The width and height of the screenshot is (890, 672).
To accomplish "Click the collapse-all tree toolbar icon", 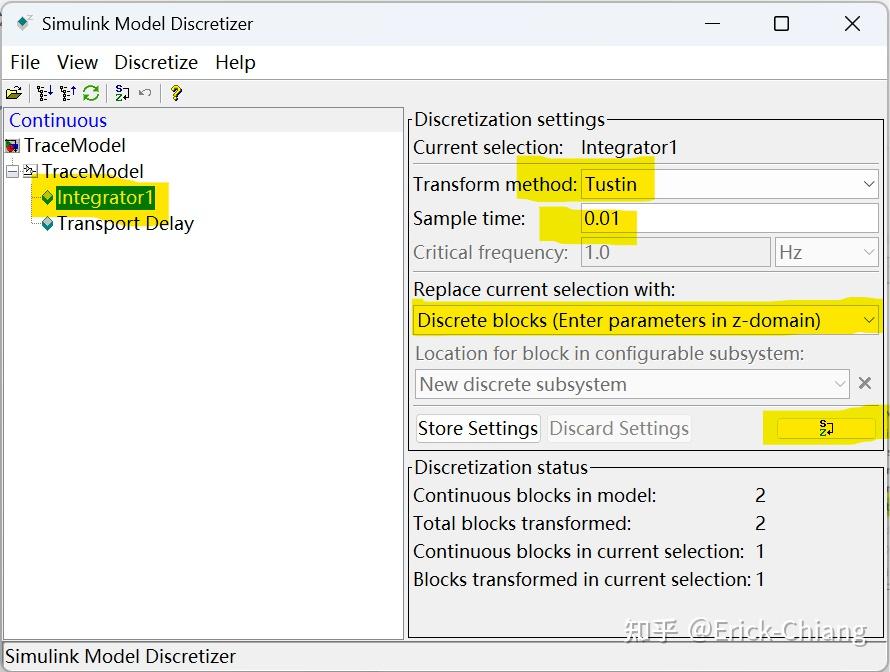I will [67, 93].
